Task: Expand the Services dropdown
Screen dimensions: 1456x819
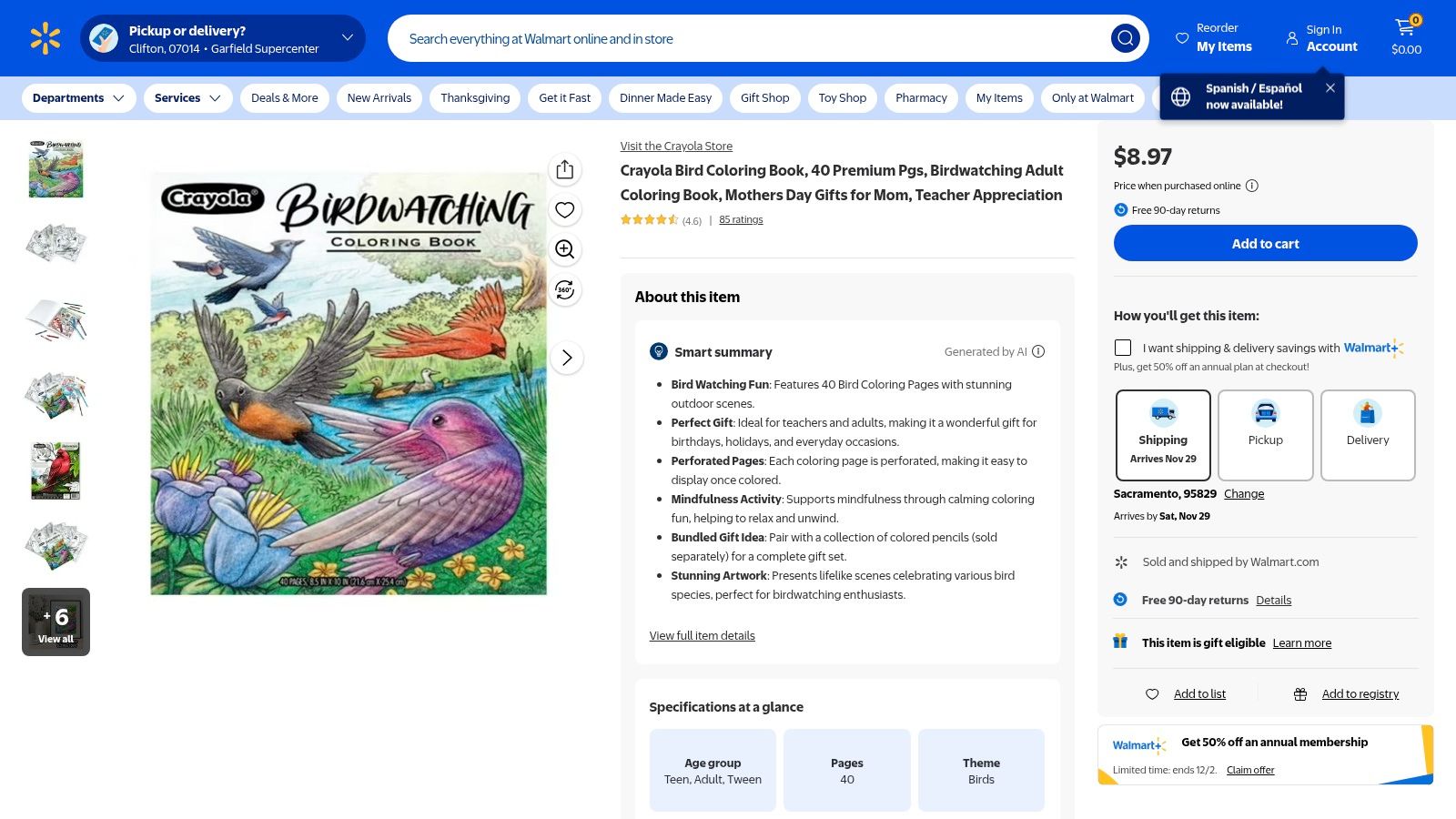Action: tap(187, 97)
